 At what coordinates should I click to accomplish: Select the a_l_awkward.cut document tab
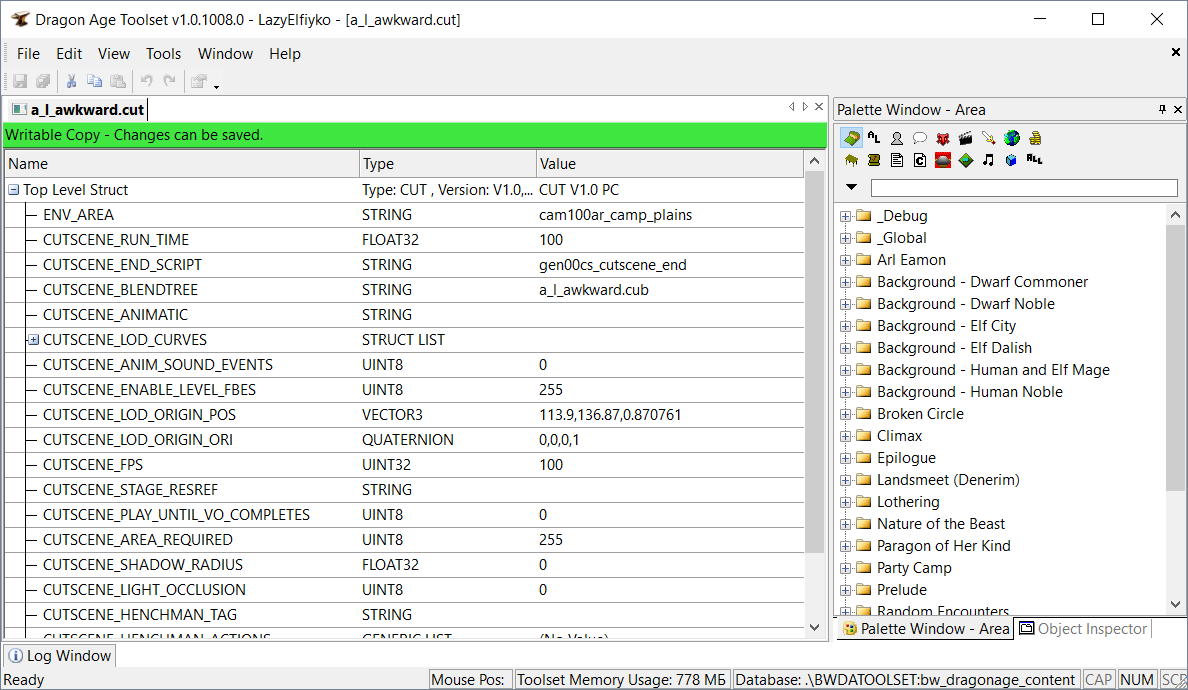(78, 110)
